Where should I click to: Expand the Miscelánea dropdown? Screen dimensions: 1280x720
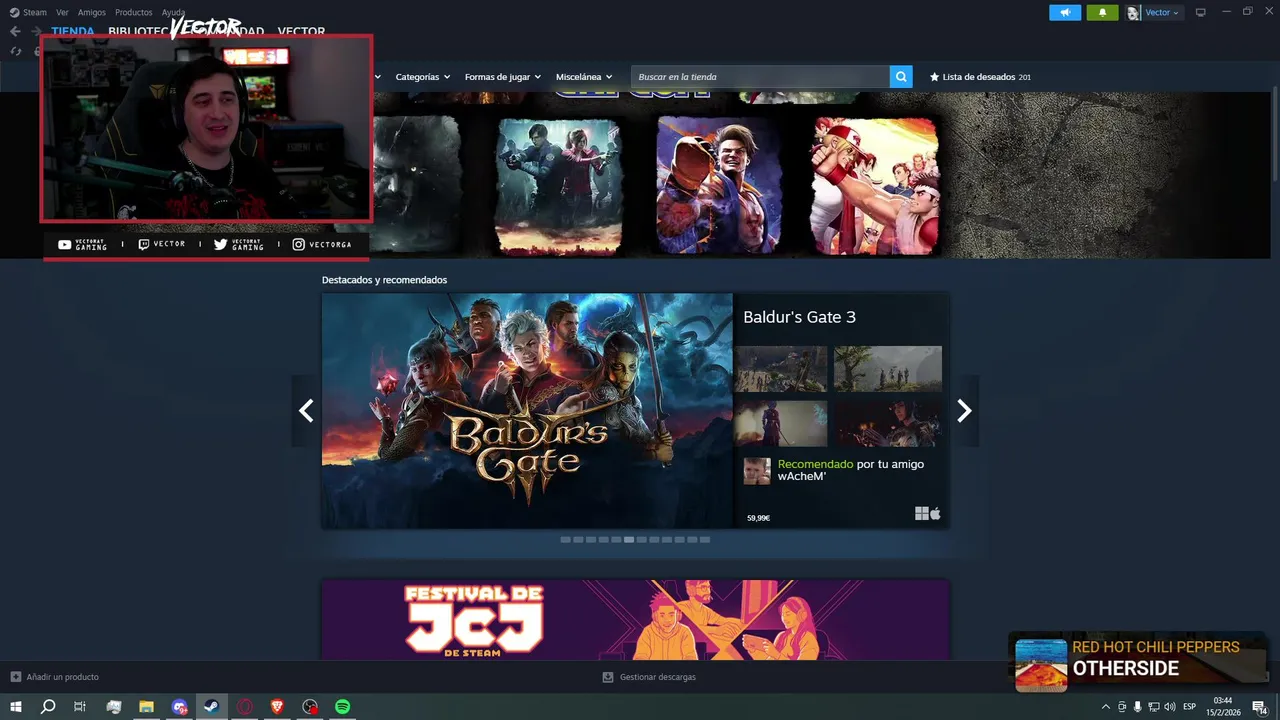pyautogui.click(x=584, y=77)
